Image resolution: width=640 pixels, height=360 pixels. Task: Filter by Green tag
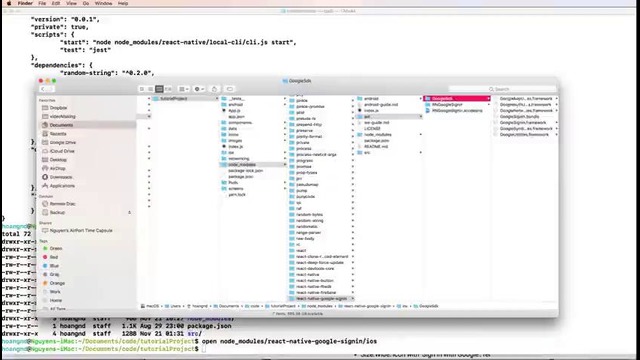pyautogui.click(x=52, y=248)
